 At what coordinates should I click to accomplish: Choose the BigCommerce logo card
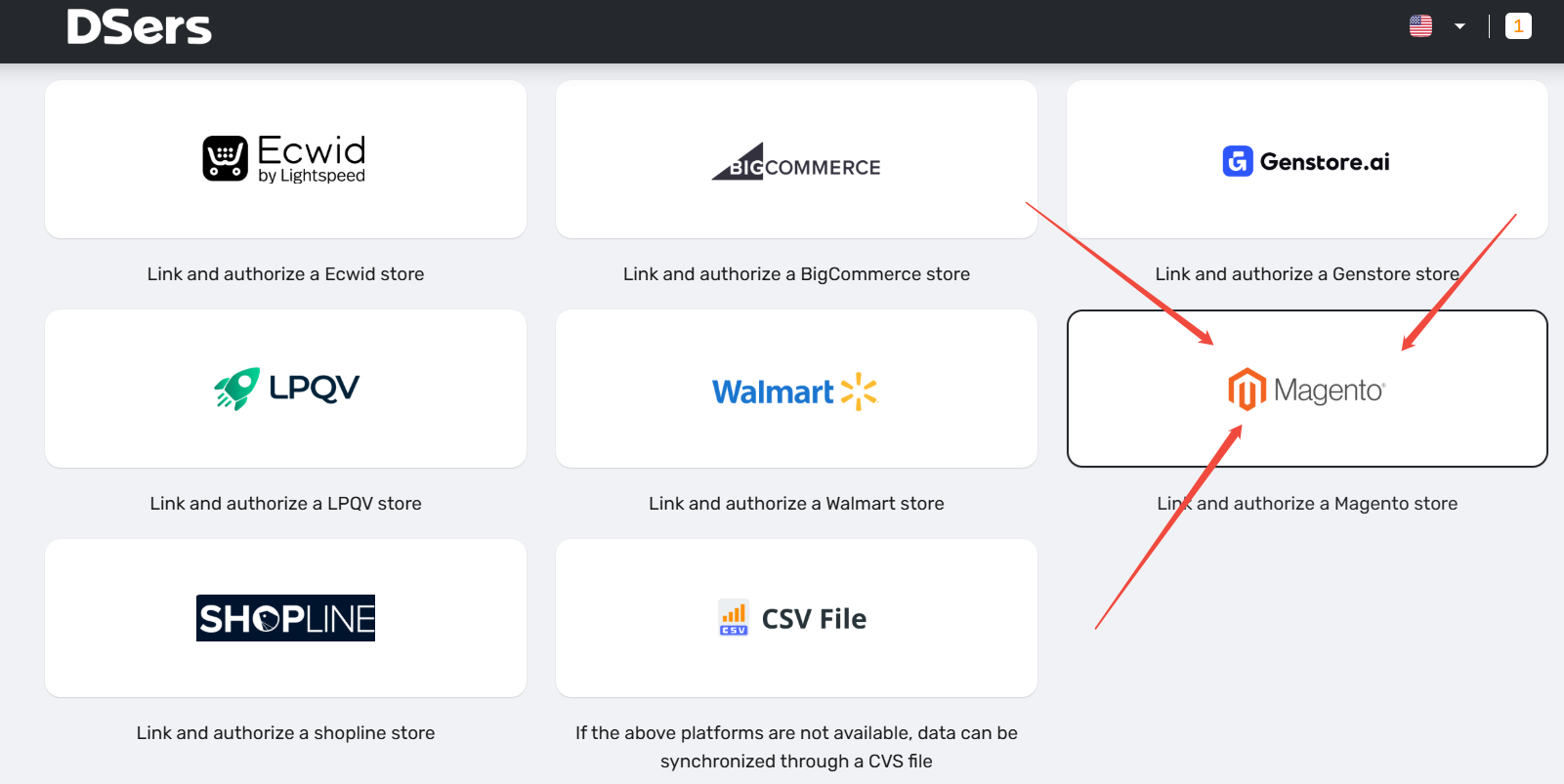click(796, 159)
